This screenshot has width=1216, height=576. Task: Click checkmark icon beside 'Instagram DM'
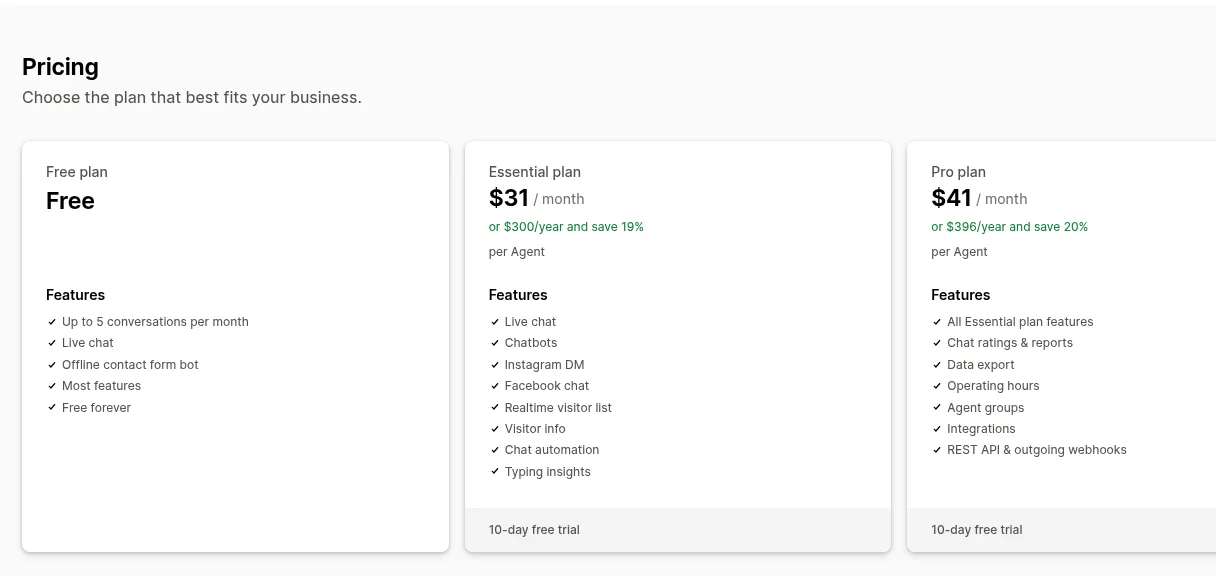[495, 365]
